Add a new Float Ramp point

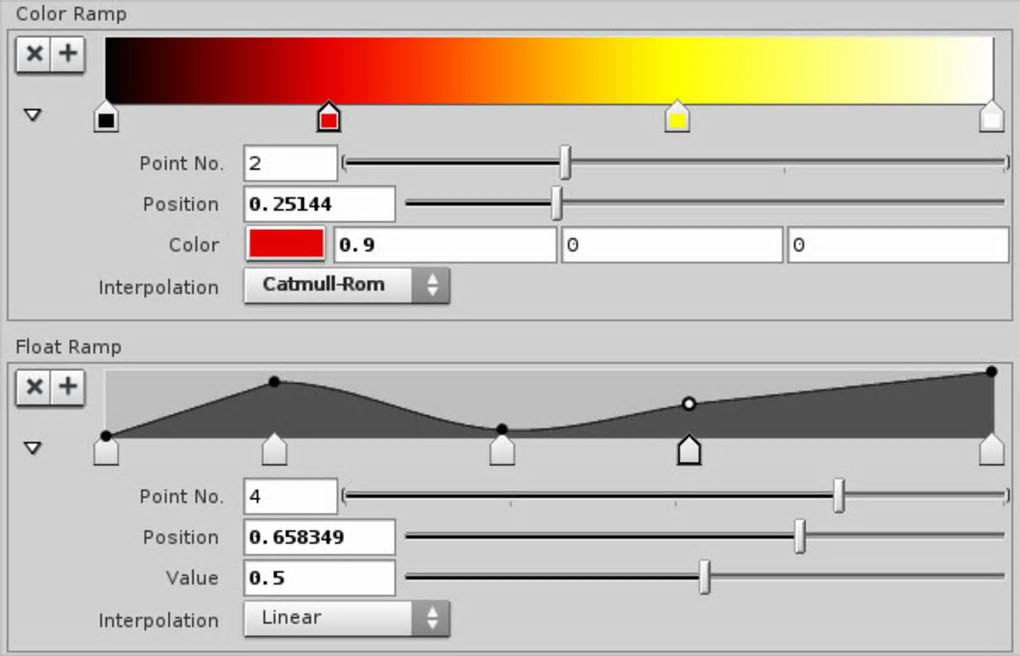tap(68, 387)
